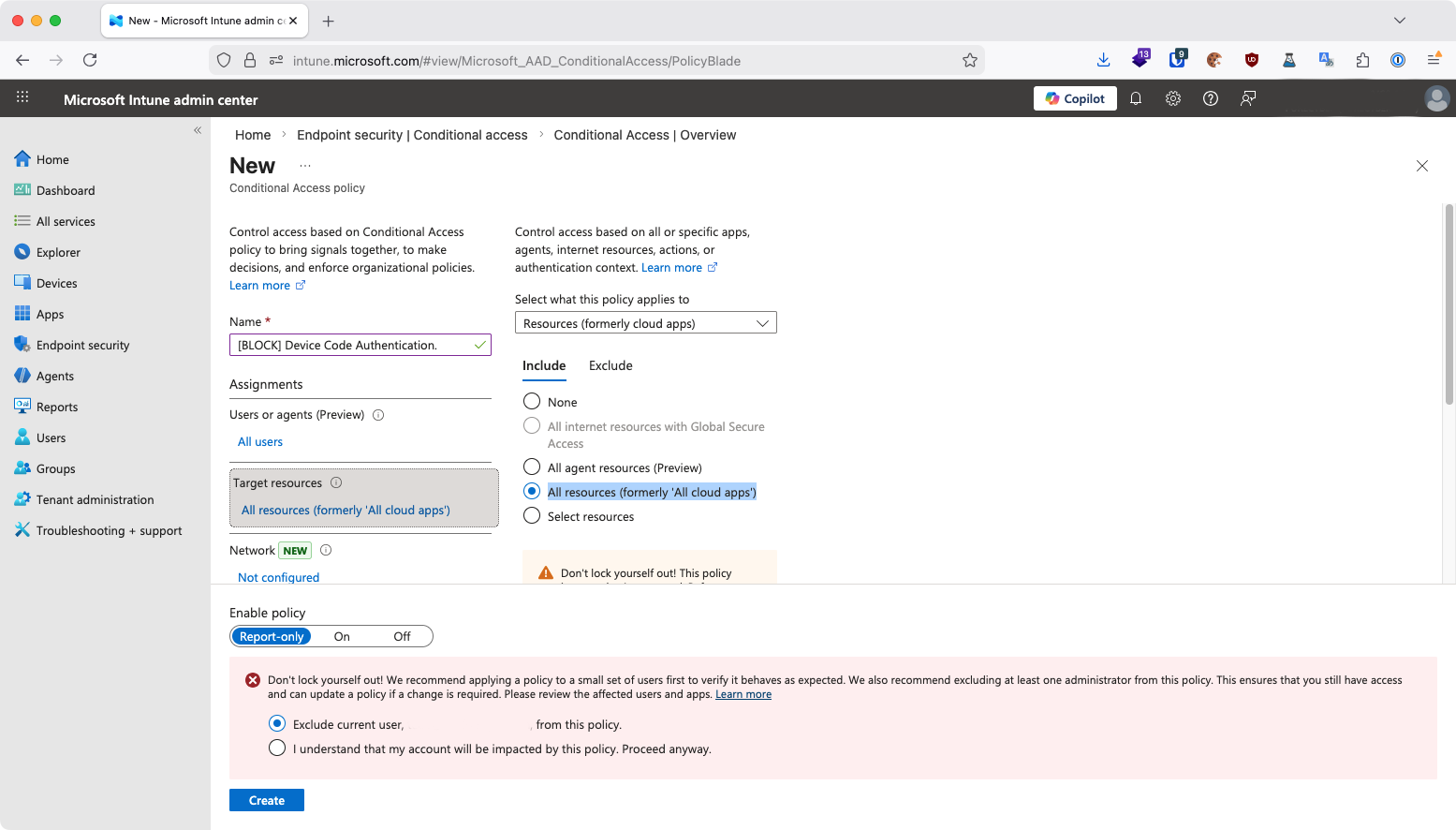Click the Create button
1456x830 pixels.
click(267, 800)
